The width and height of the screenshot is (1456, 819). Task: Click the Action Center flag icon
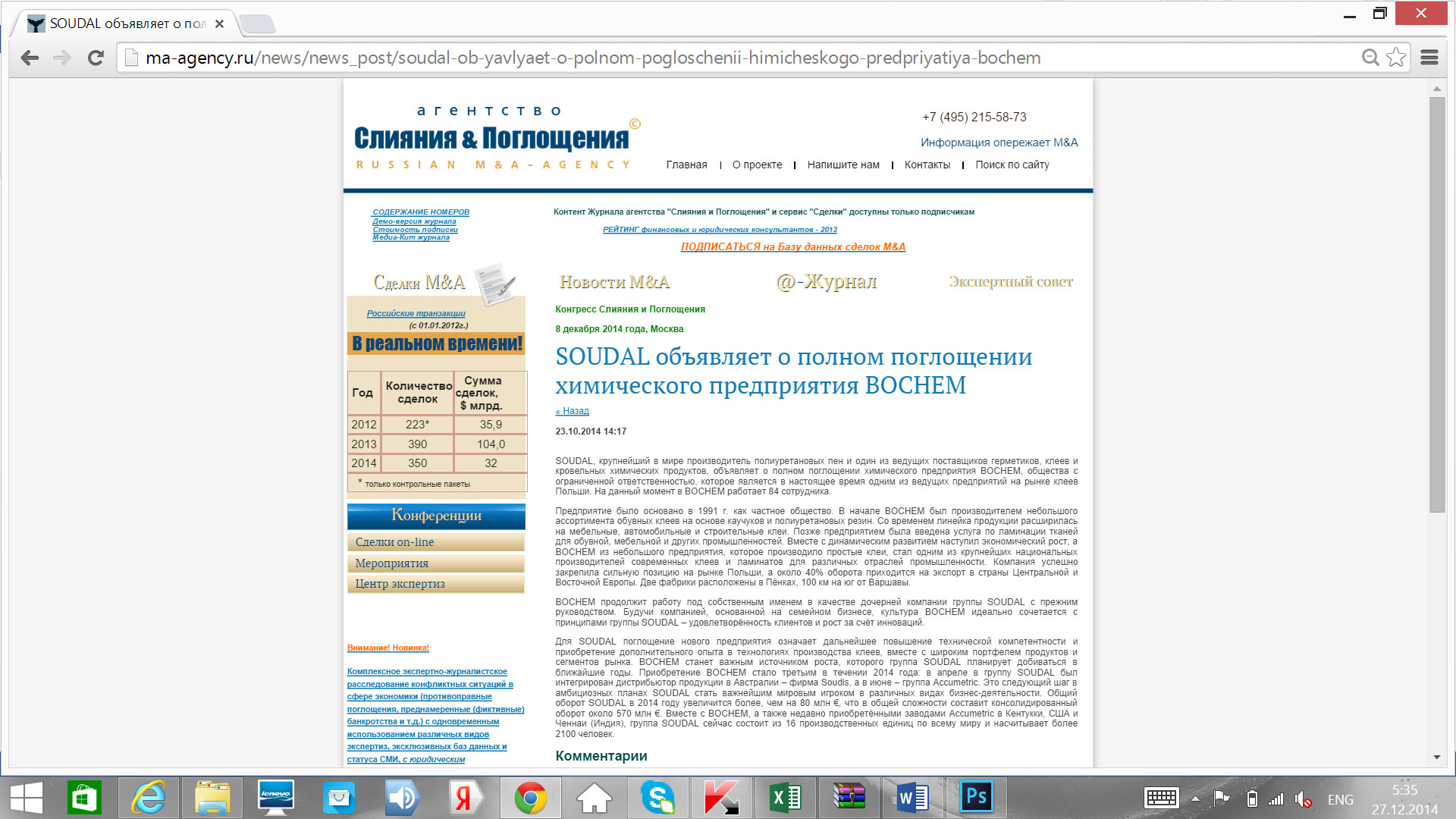click(1221, 799)
